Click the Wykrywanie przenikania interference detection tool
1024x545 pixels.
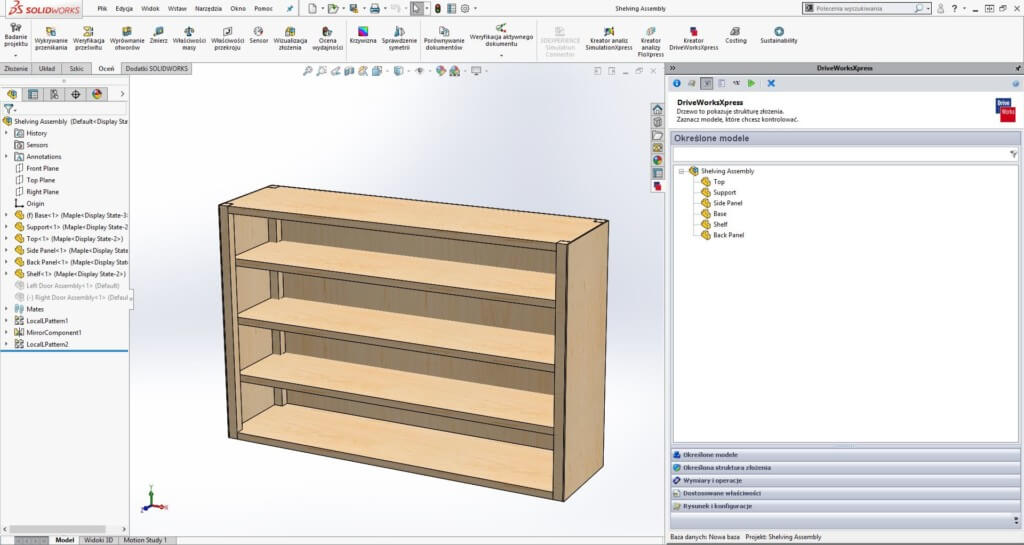51,39
